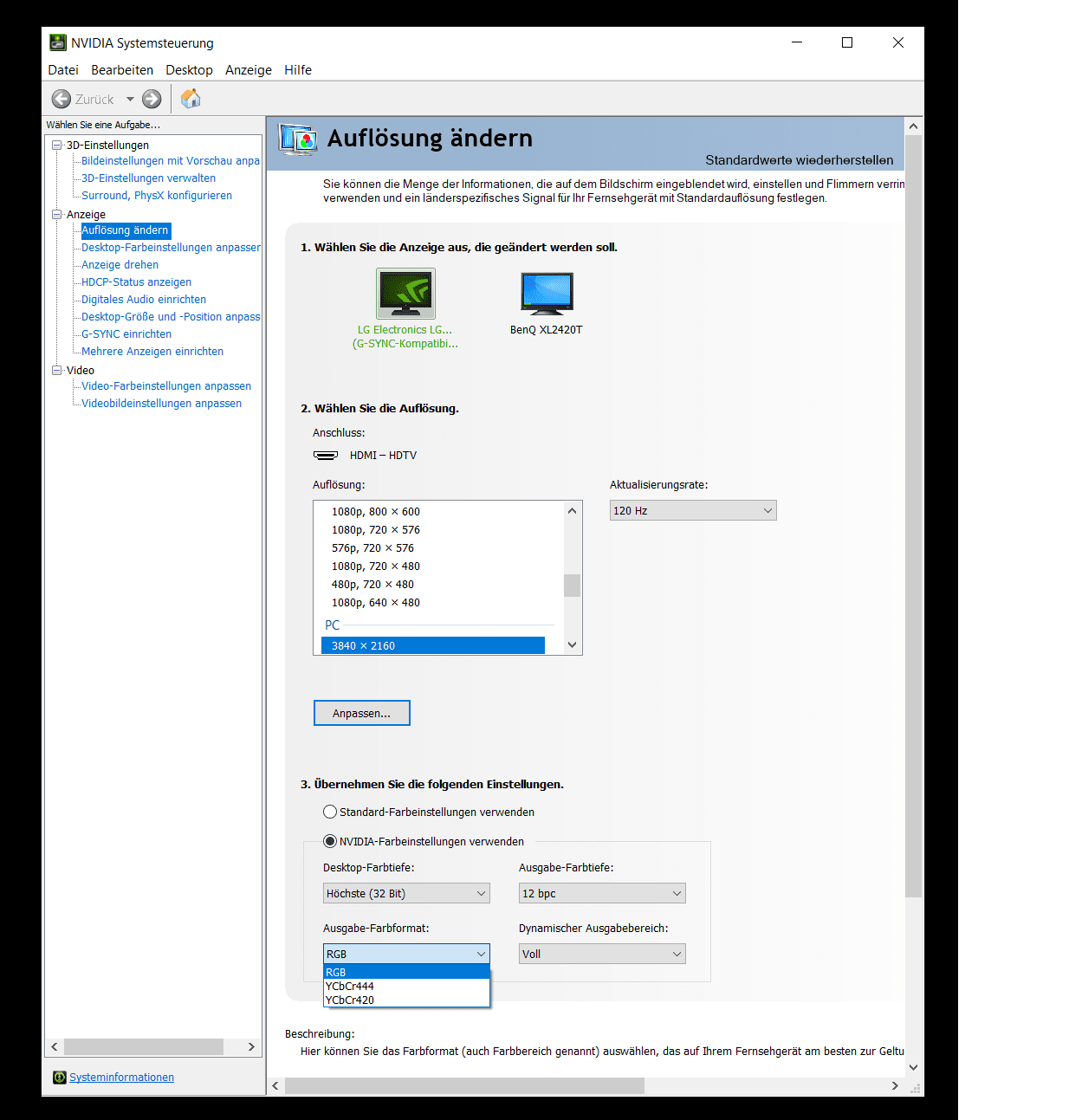Viewport: 1075px width, 1120px height.
Task: Choose YCbCr444 in the color format list
Action: tap(406, 986)
